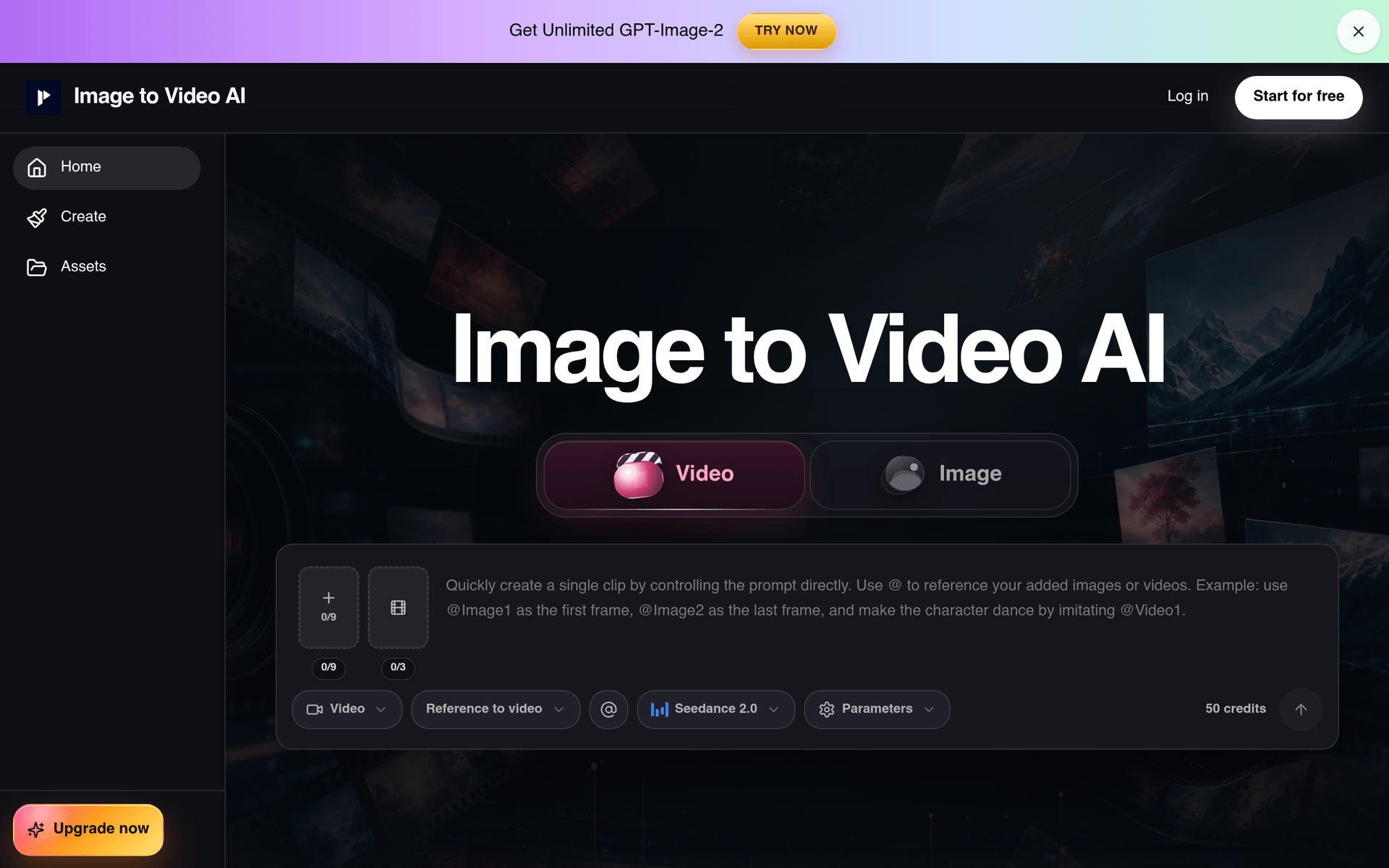This screenshot has width=1389, height=868.
Task: Open the Log in link
Action: pyautogui.click(x=1187, y=96)
